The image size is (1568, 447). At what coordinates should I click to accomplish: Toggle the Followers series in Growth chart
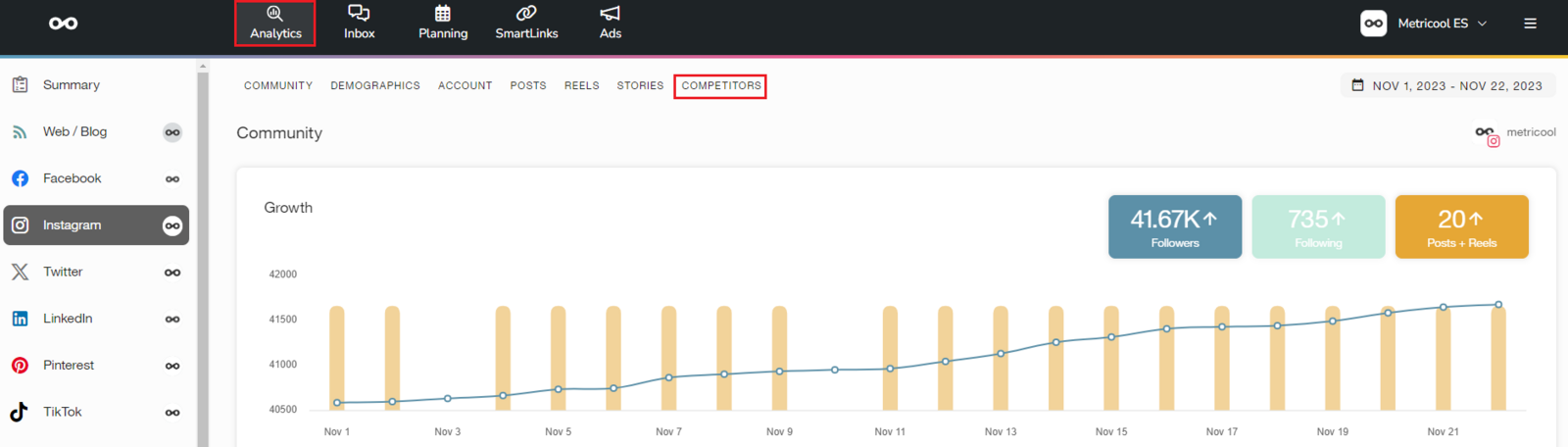pos(1174,226)
